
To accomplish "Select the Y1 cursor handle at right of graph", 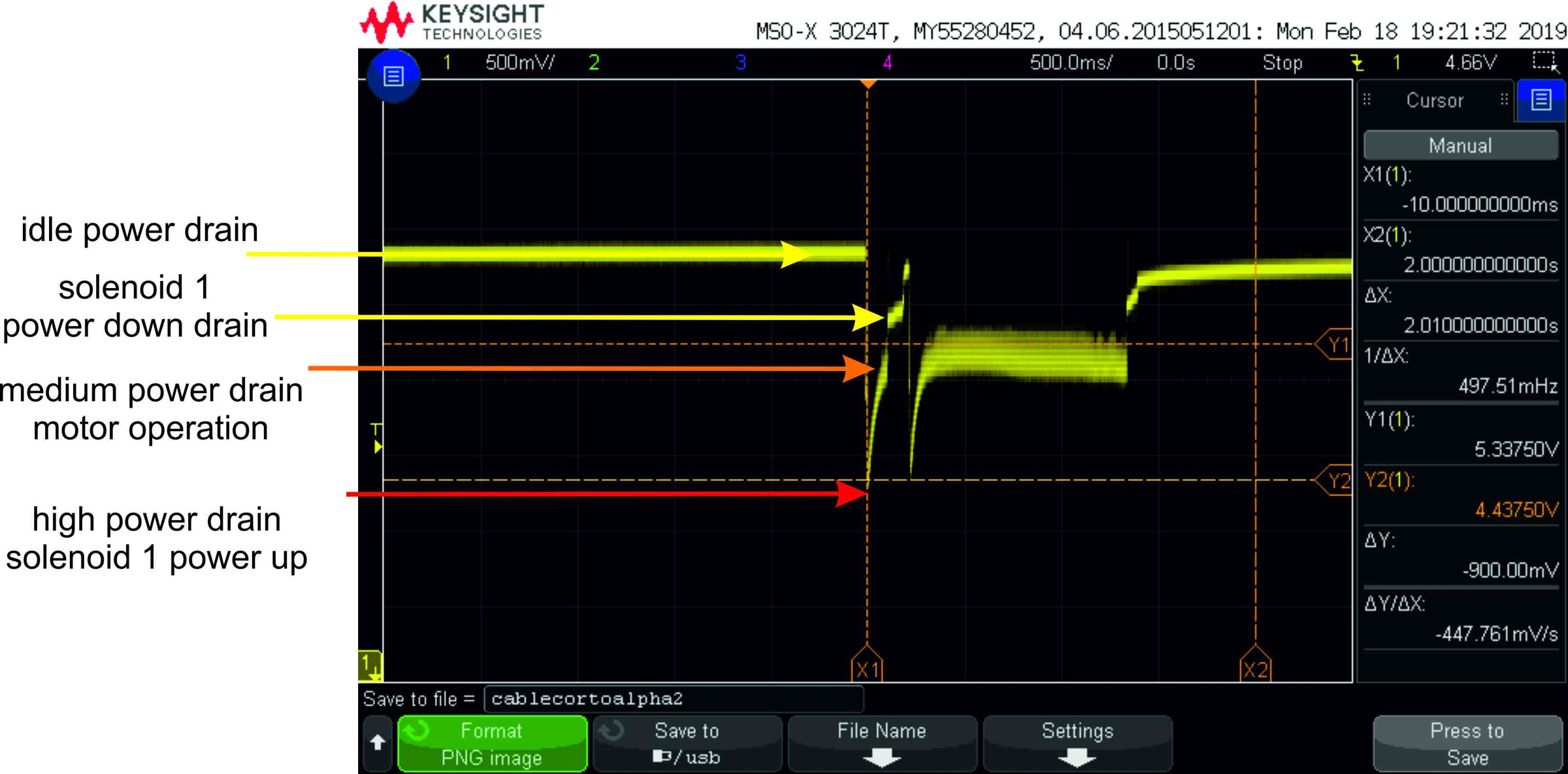I will pyautogui.click(x=1333, y=344).
